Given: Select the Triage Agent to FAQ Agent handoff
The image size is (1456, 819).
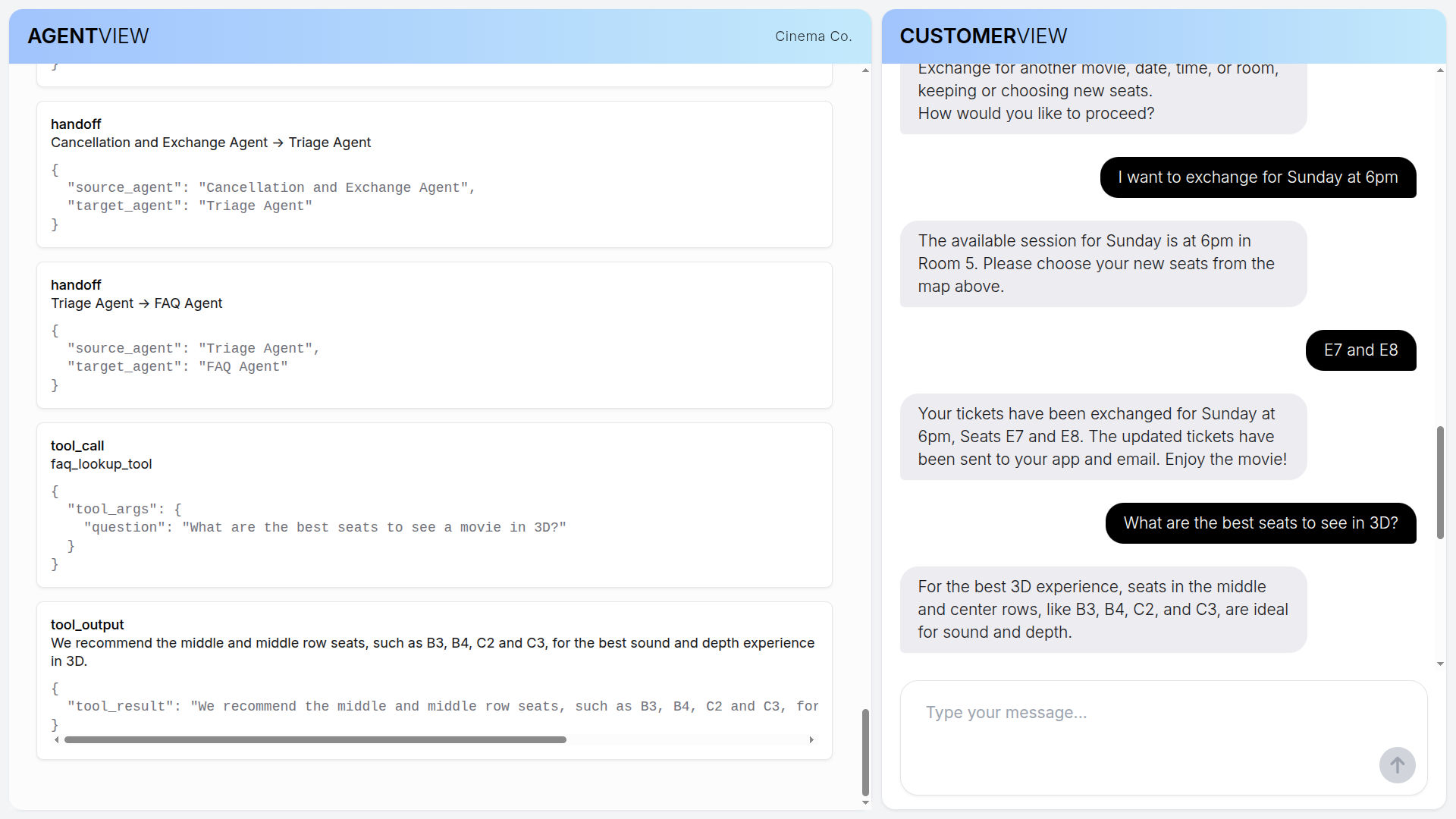Looking at the screenshot, I should pyautogui.click(x=434, y=334).
